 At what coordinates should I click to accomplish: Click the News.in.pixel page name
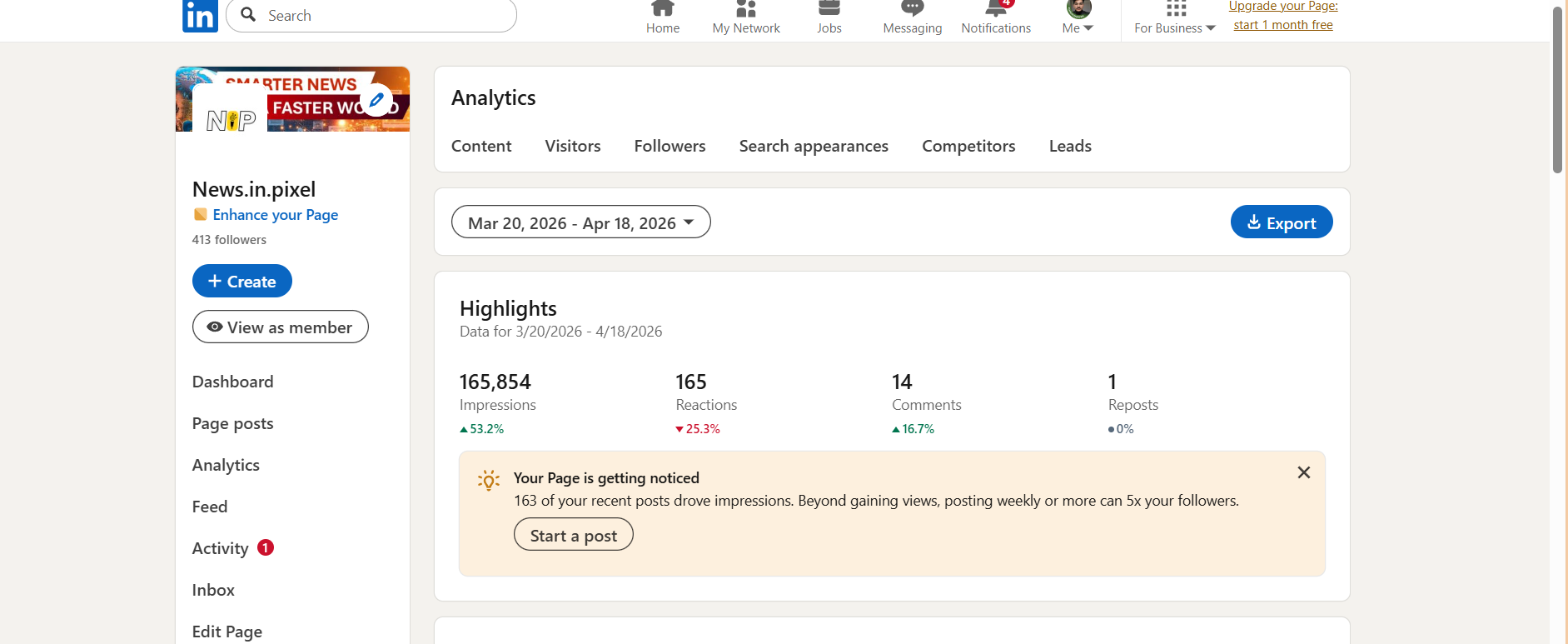pyautogui.click(x=254, y=189)
